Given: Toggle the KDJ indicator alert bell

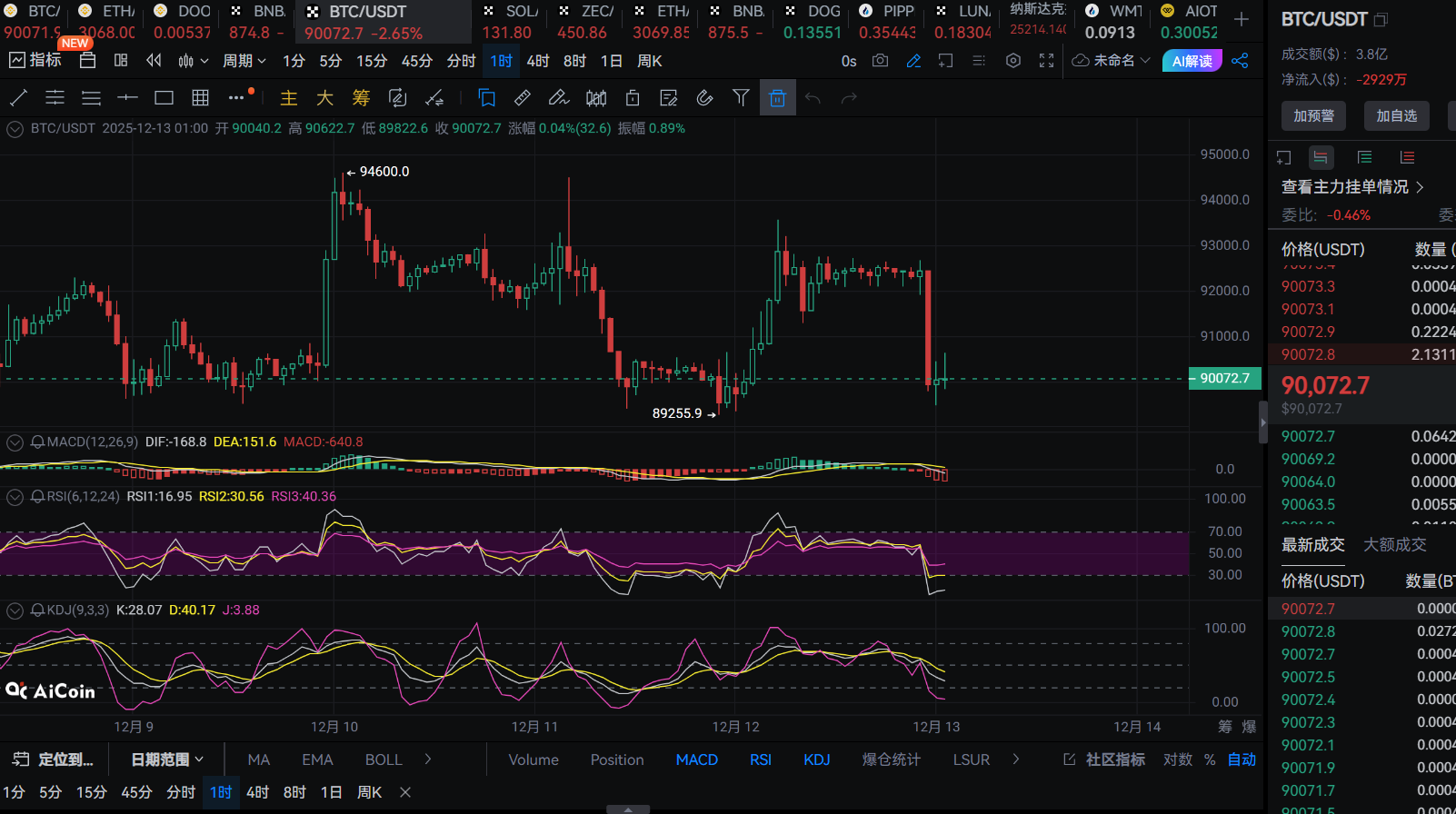Looking at the screenshot, I should tap(37, 610).
